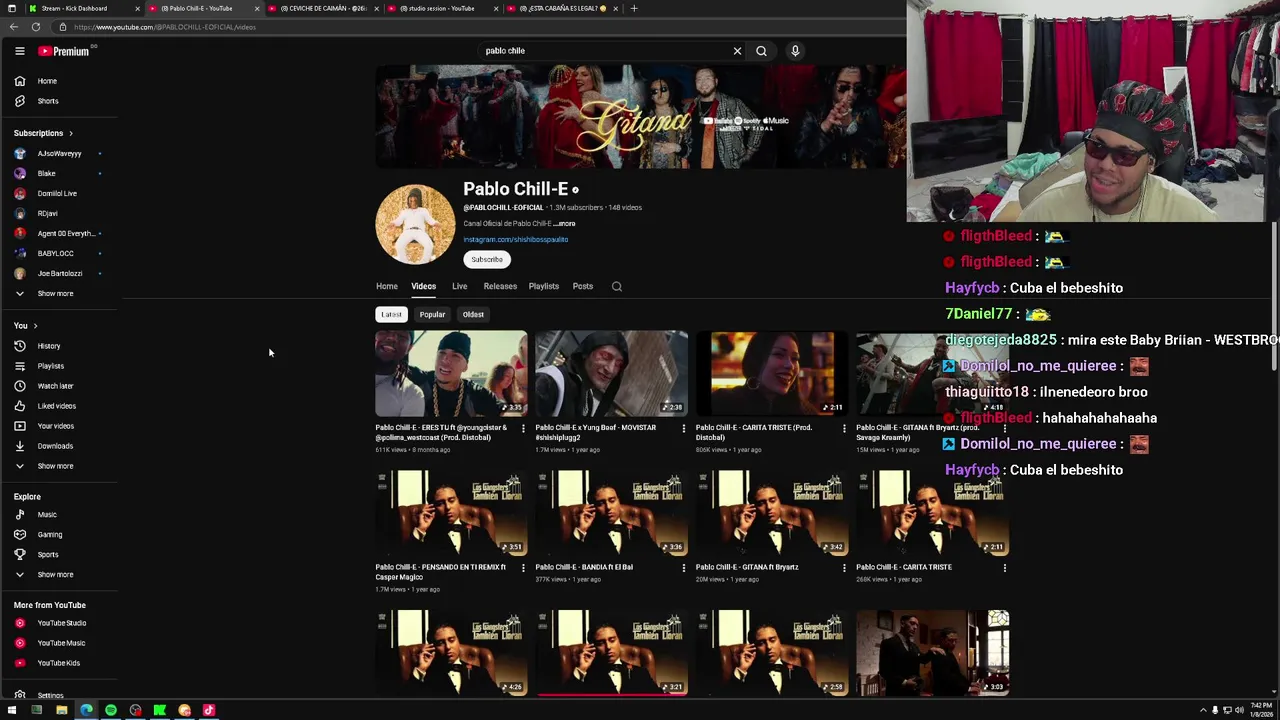Open YouTube Music from sidebar

coord(60,643)
